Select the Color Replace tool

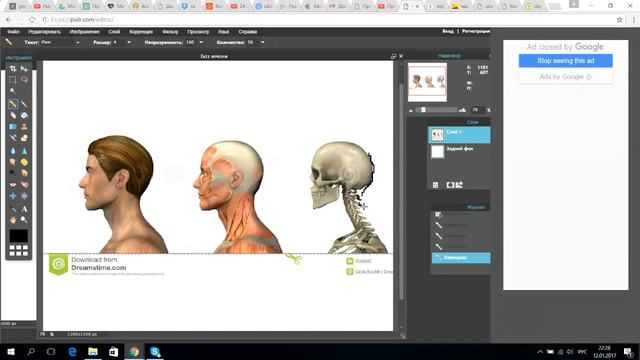13,138
